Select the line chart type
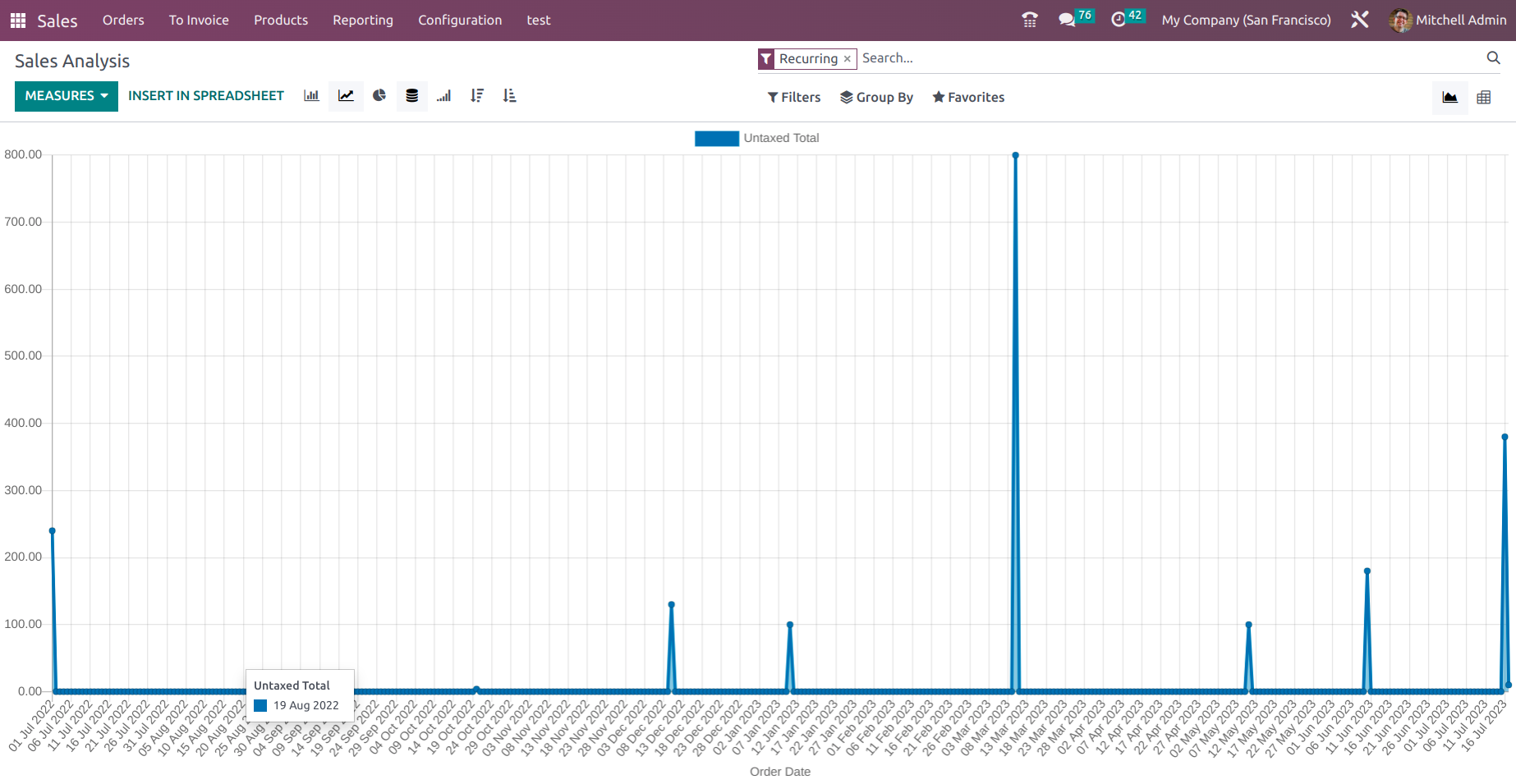 (x=346, y=96)
